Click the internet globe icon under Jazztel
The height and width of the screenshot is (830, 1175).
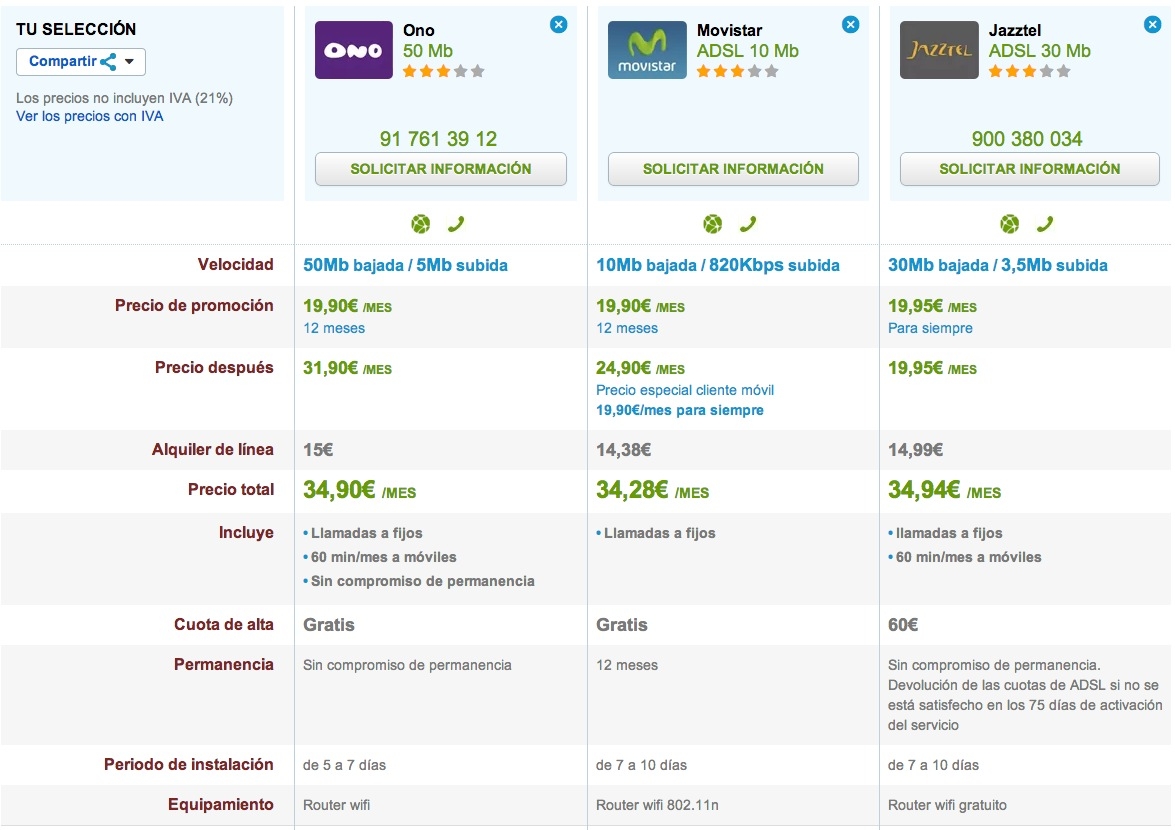[1010, 224]
